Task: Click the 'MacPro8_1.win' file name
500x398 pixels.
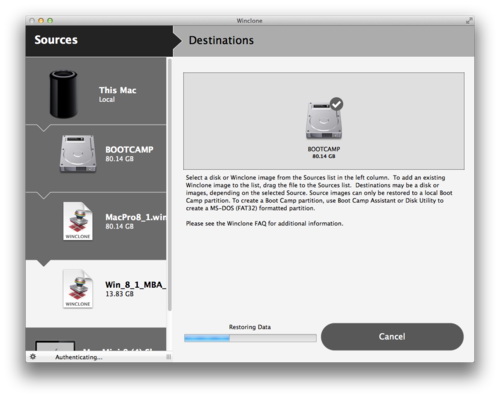Action: click(136, 217)
